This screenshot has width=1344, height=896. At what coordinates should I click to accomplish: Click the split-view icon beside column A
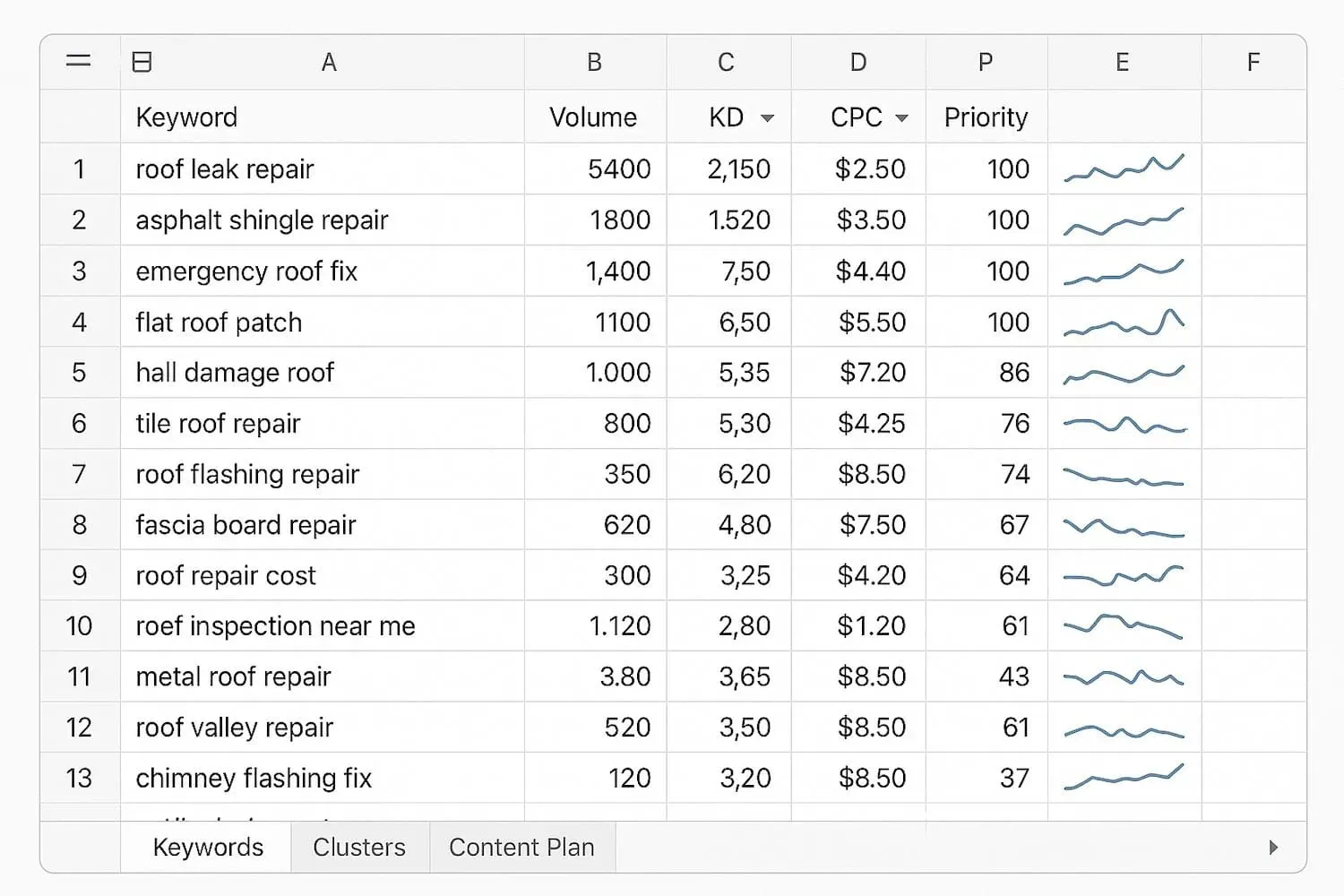(x=141, y=61)
